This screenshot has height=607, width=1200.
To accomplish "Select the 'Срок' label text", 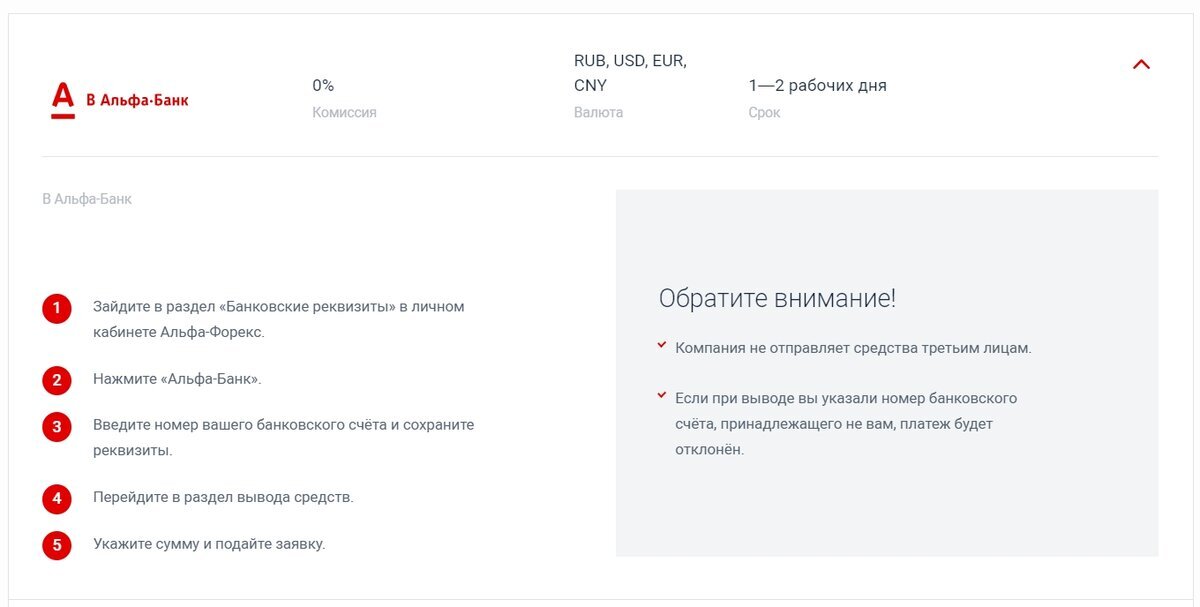I will coord(765,112).
